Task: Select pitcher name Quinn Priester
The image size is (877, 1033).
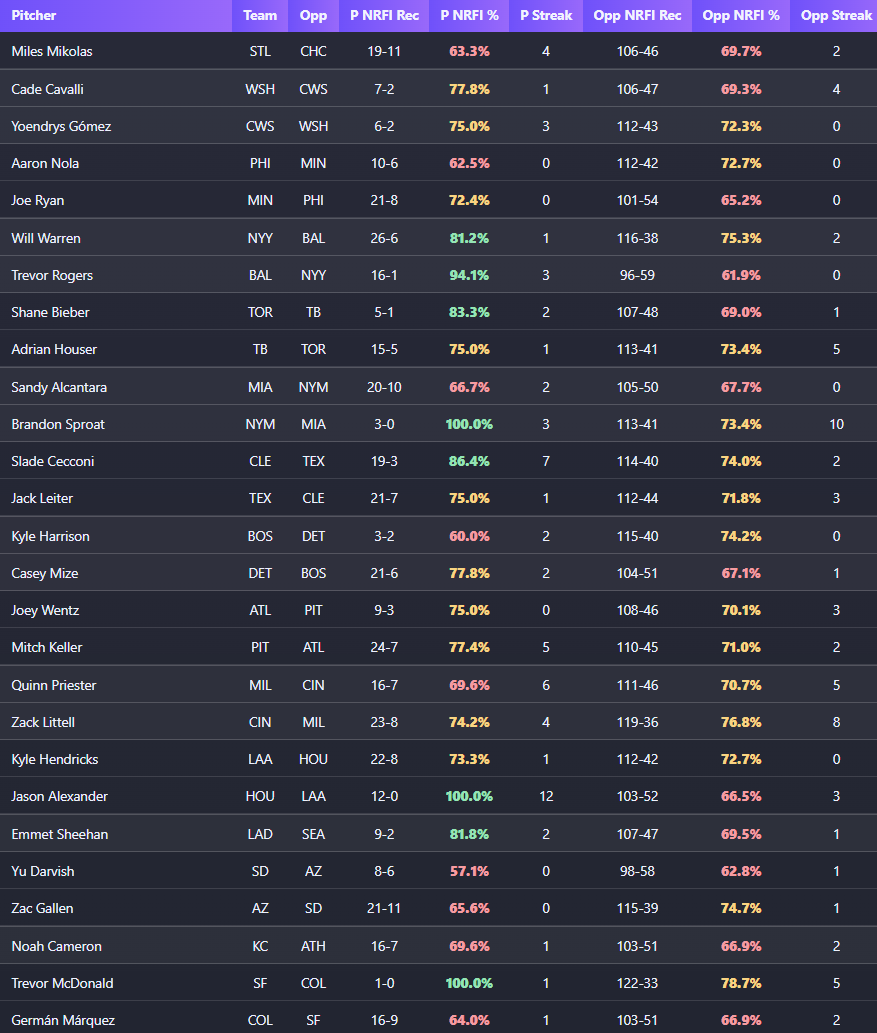Action: point(53,685)
